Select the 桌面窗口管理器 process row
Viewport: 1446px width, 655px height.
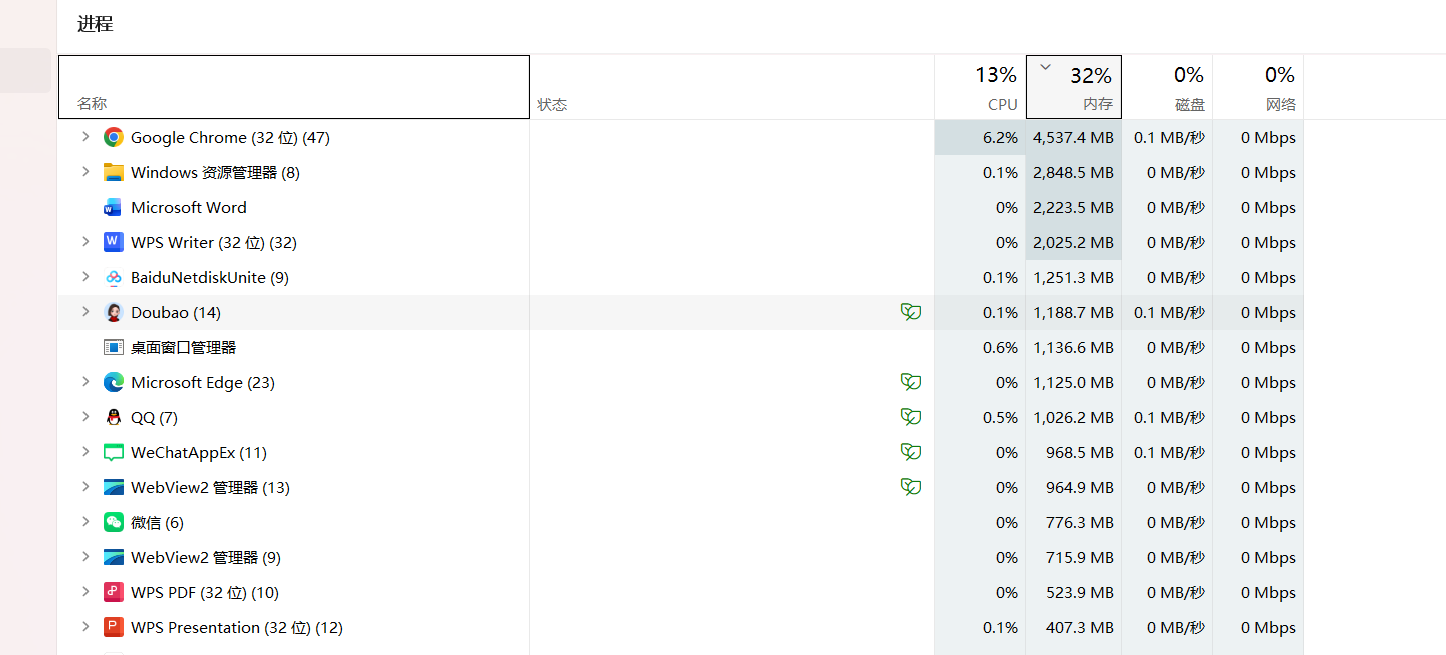pyautogui.click(x=680, y=347)
